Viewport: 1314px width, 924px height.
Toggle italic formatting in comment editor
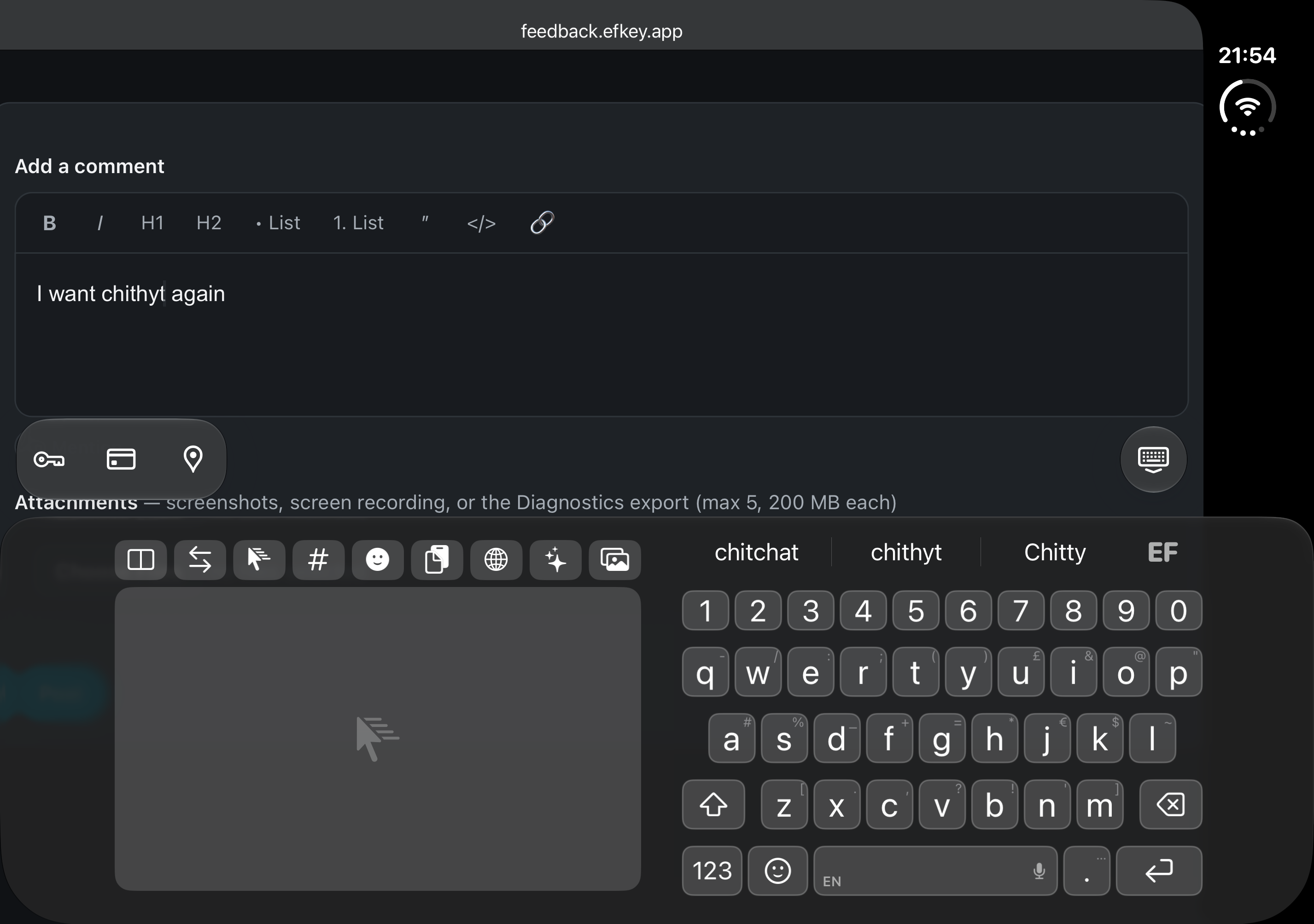pos(100,222)
